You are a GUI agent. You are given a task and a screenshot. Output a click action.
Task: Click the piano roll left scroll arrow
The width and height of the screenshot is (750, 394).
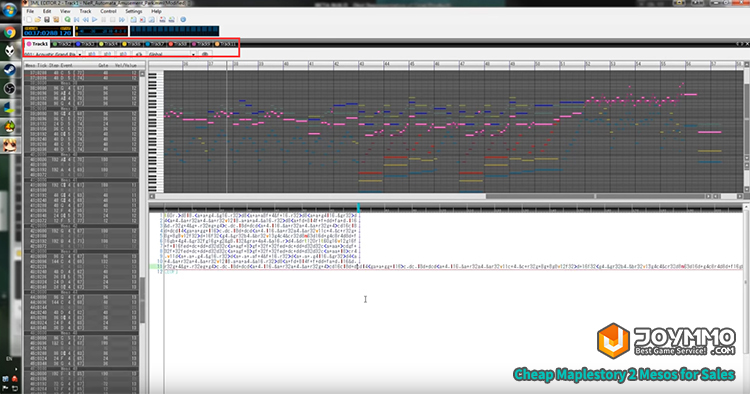(x=152, y=196)
